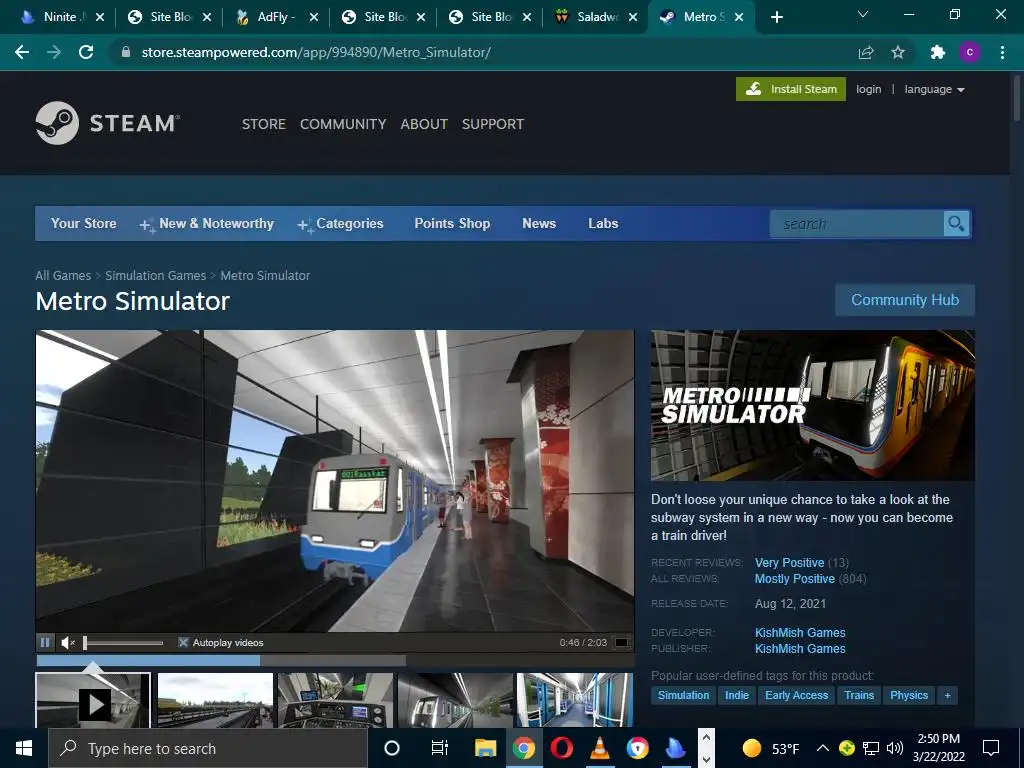Click the Steam store search field

click(x=857, y=224)
